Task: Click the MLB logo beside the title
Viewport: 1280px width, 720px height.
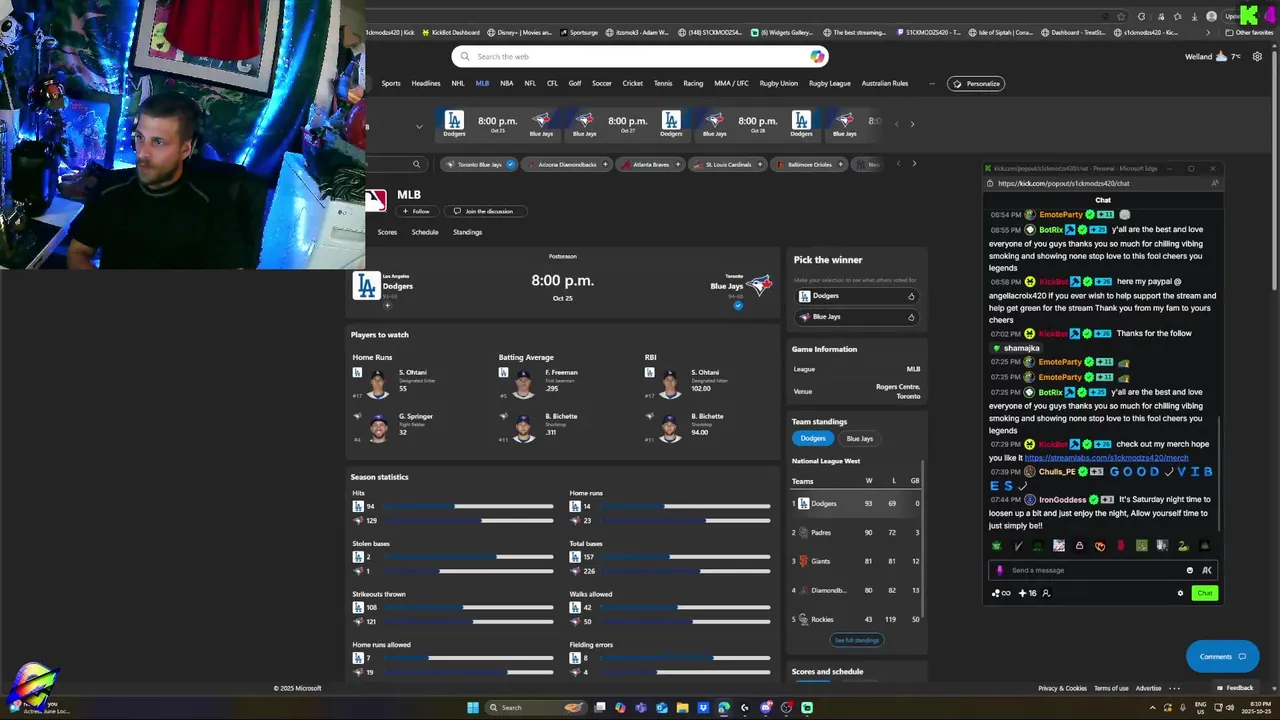Action: tap(375, 201)
